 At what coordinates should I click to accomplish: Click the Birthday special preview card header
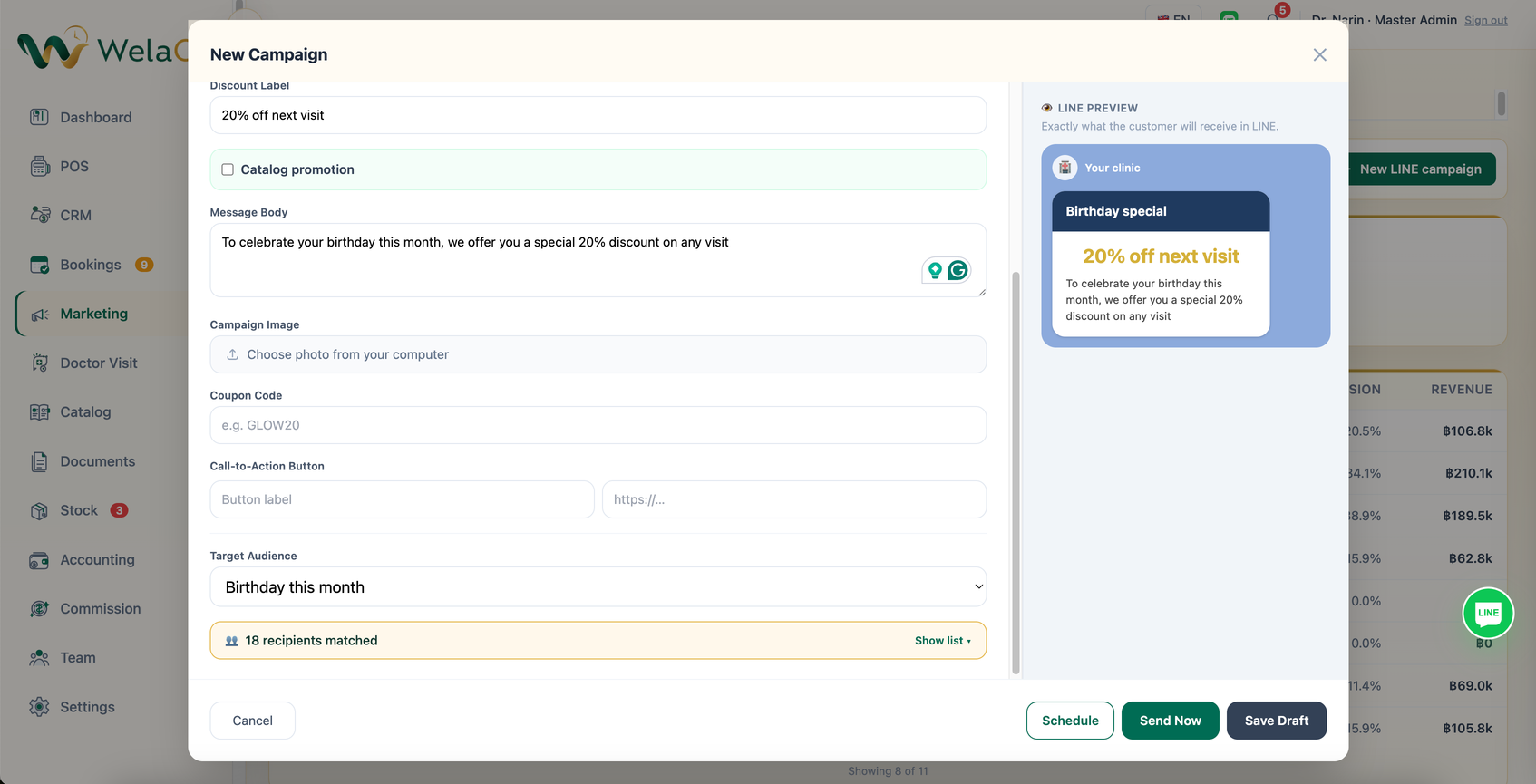point(1161,211)
